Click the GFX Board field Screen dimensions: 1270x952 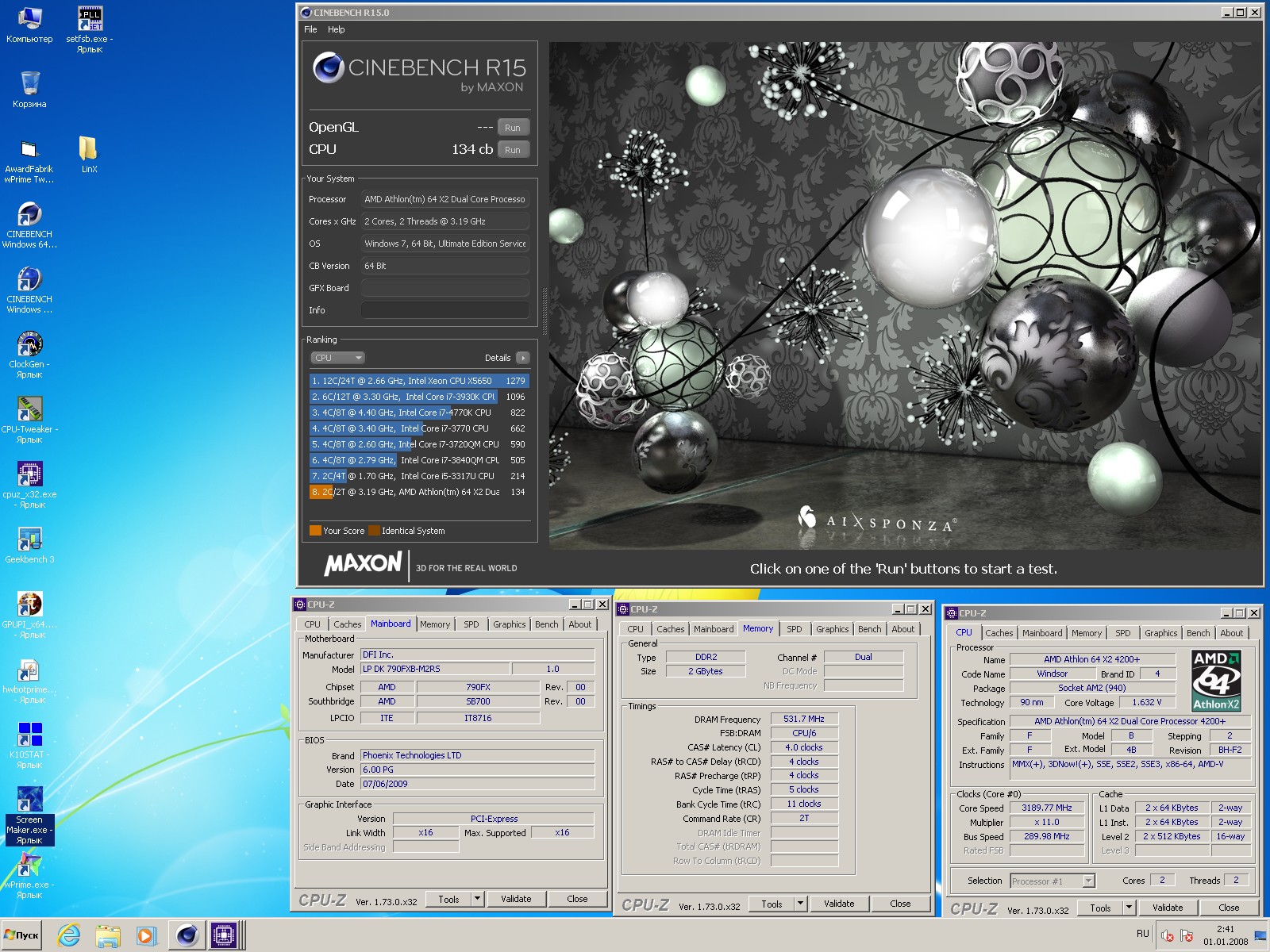pyautogui.click(x=444, y=288)
